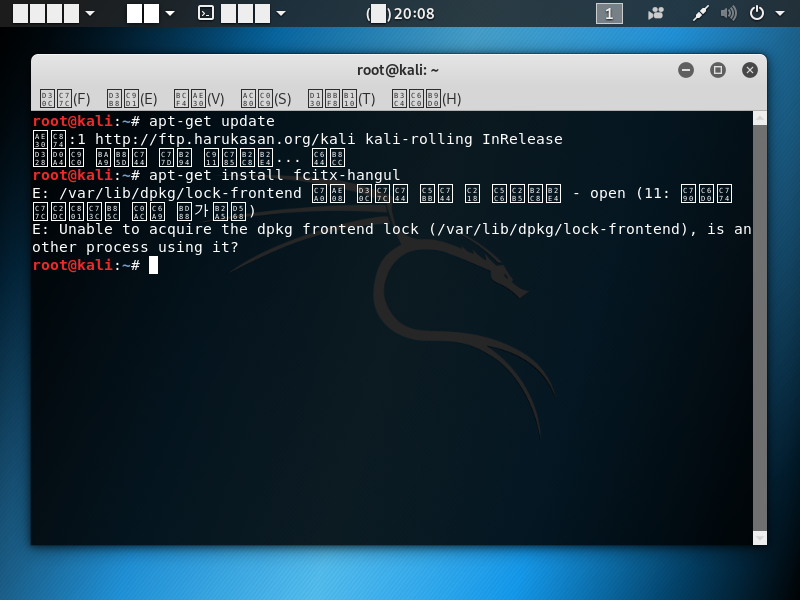800x600 pixels.
Task: Open the second top-panel menu with dropdown arrow
Action: coord(151,13)
